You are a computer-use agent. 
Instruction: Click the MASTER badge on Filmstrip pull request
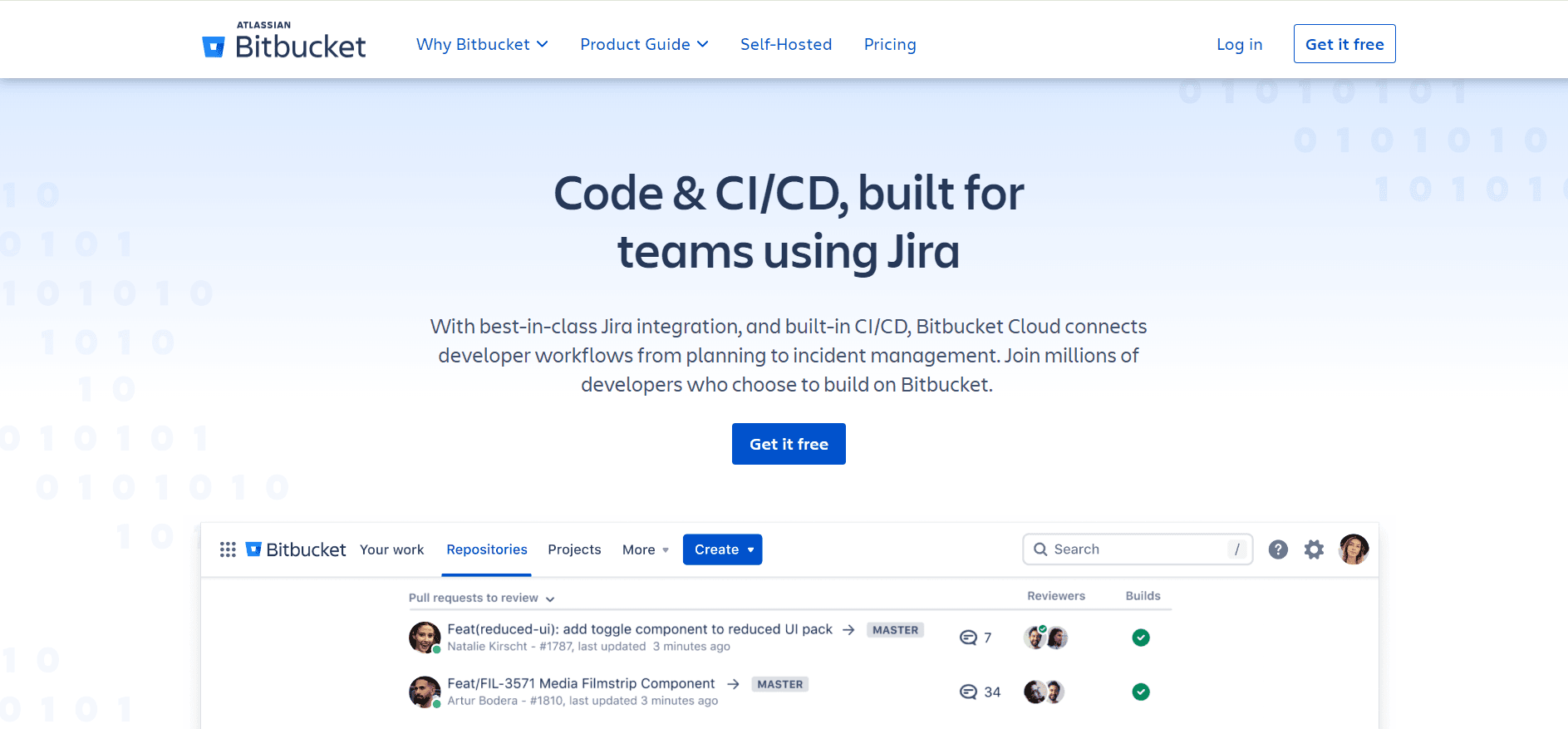(x=779, y=684)
